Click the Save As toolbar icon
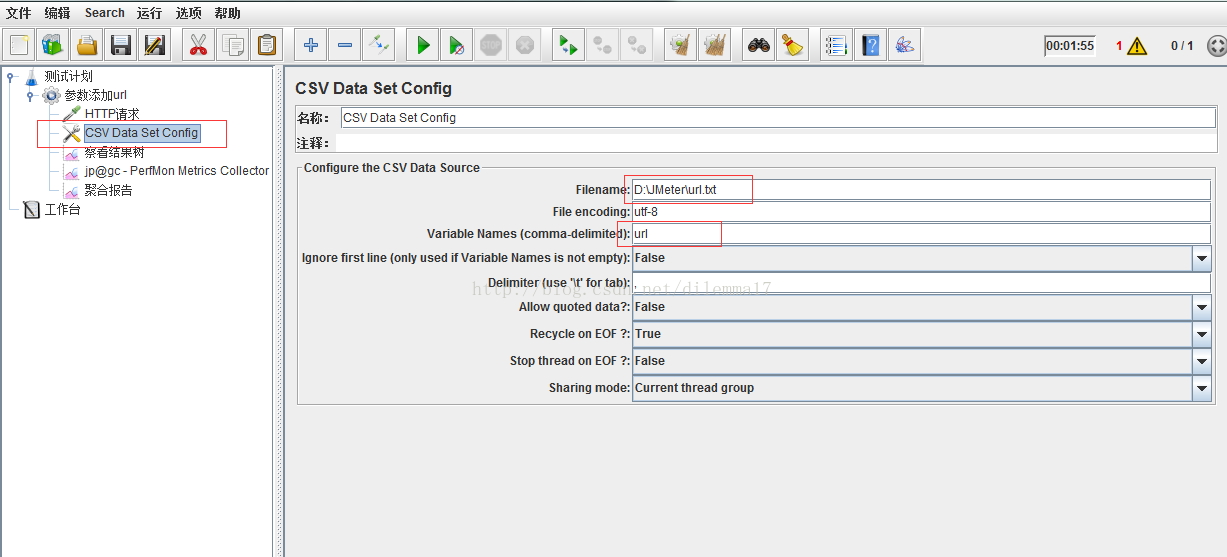This screenshot has width=1227, height=557. point(155,45)
